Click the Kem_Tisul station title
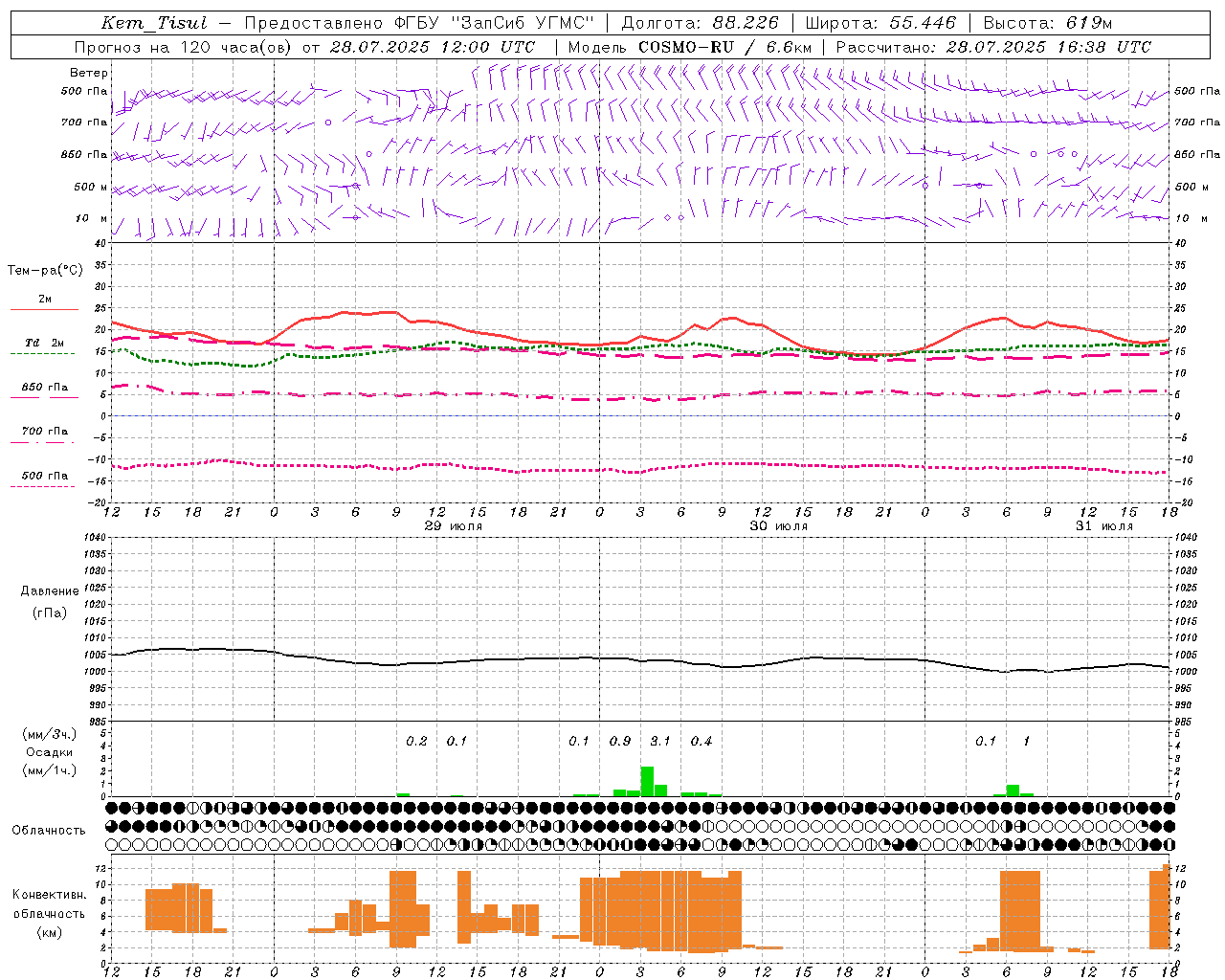 [154, 23]
